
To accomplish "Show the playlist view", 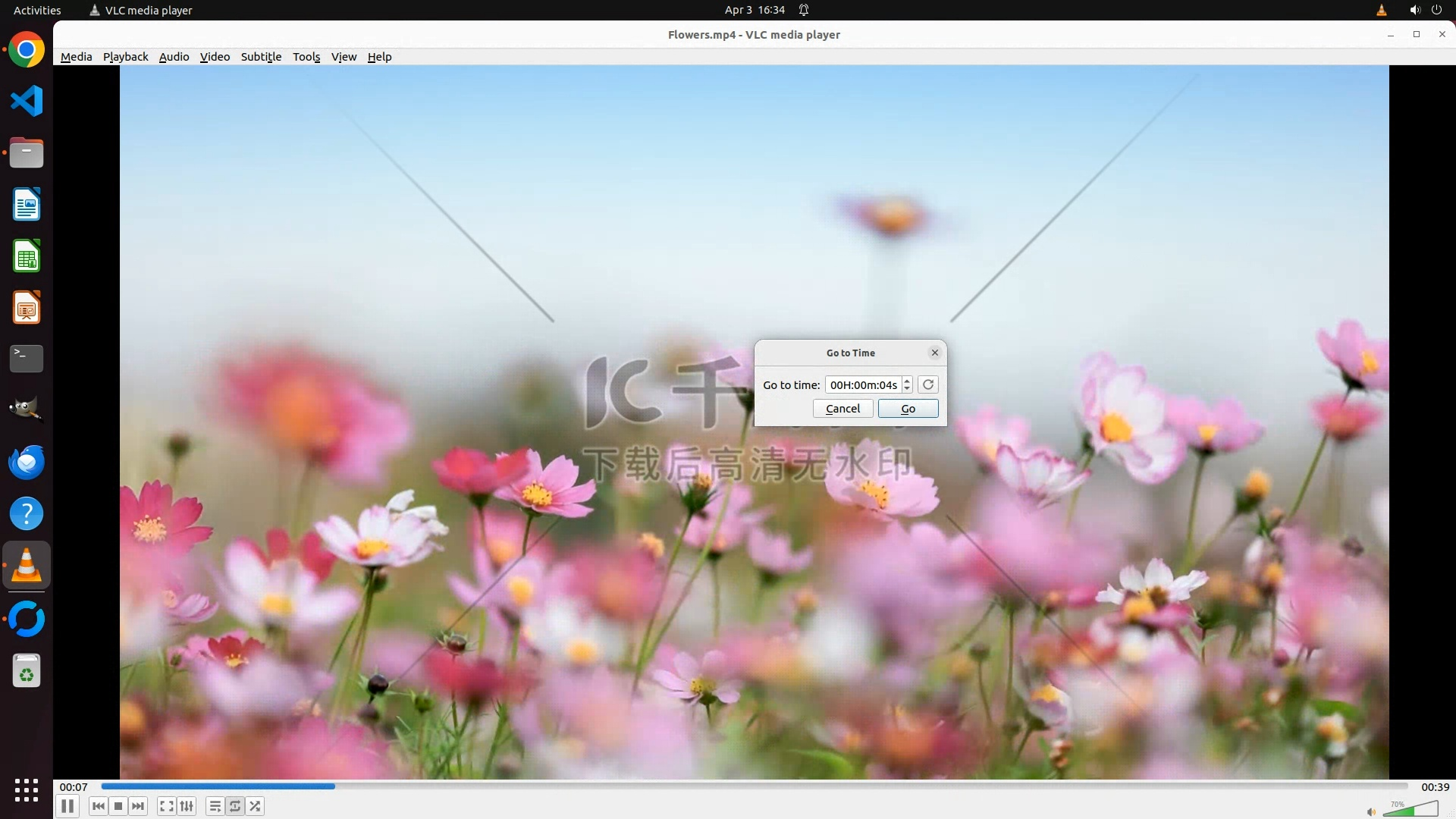I will [x=215, y=806].
